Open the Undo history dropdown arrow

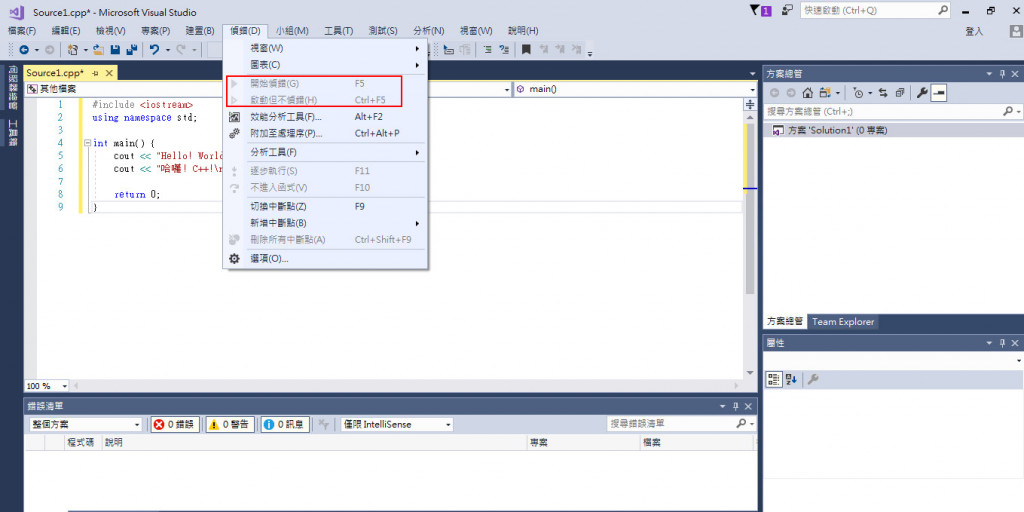[x=167, y=50]
